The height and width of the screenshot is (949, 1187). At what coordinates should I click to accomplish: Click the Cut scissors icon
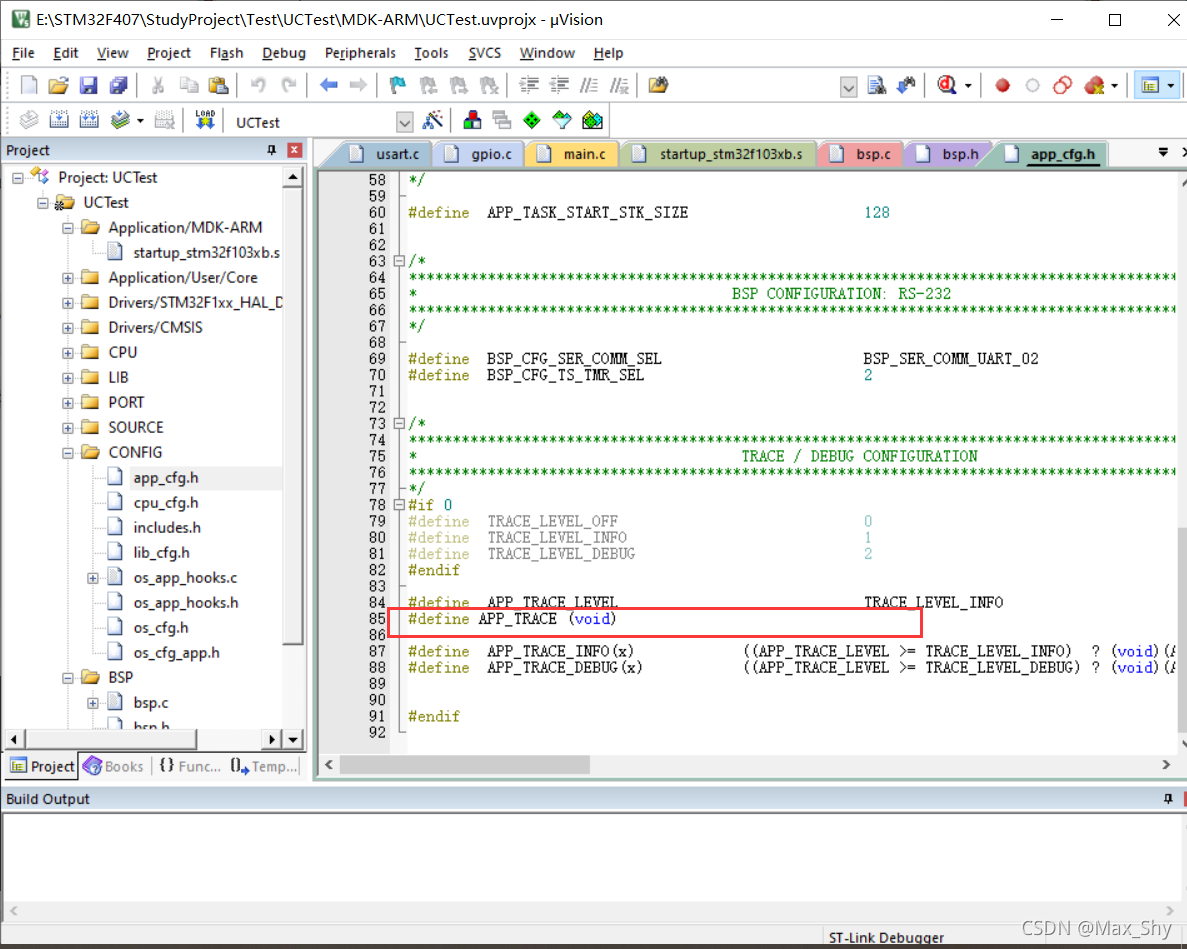pos(157,85)
